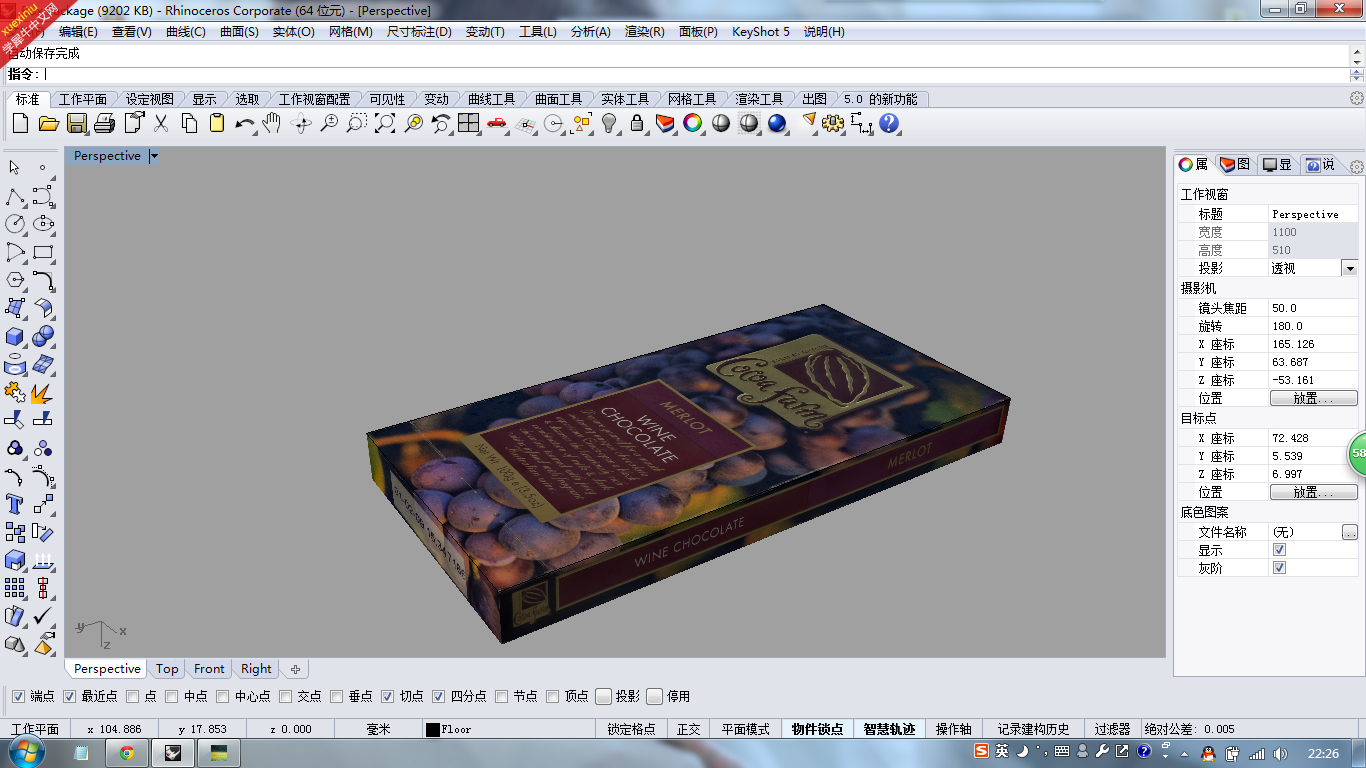
Task: Click the New file icon
Action: tap(20, 123)
